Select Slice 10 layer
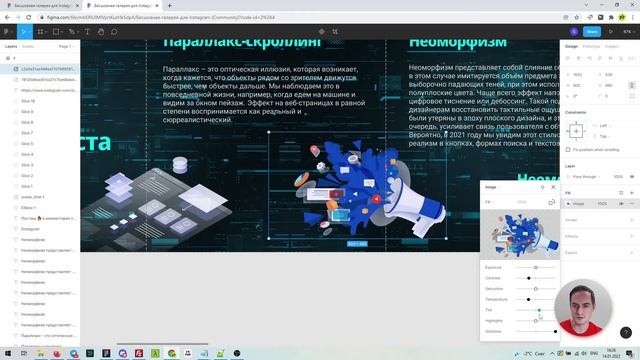The image size is (640, 360). pos(28,101)
